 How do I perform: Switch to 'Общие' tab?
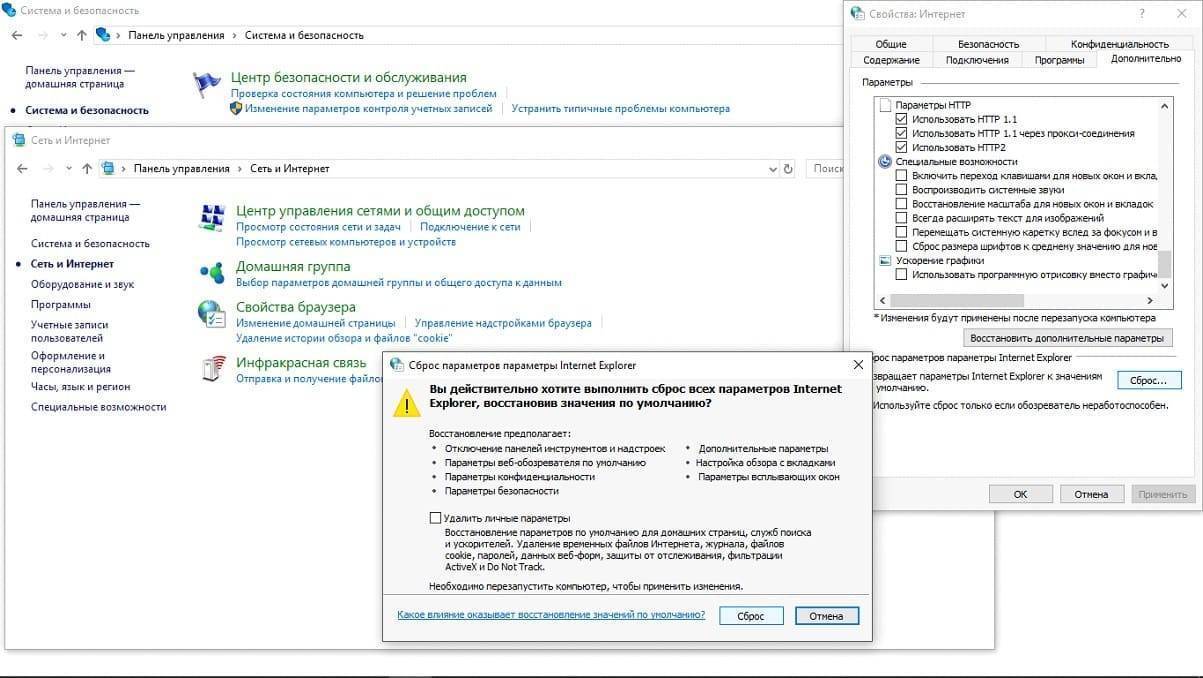[x=890, y=44]
